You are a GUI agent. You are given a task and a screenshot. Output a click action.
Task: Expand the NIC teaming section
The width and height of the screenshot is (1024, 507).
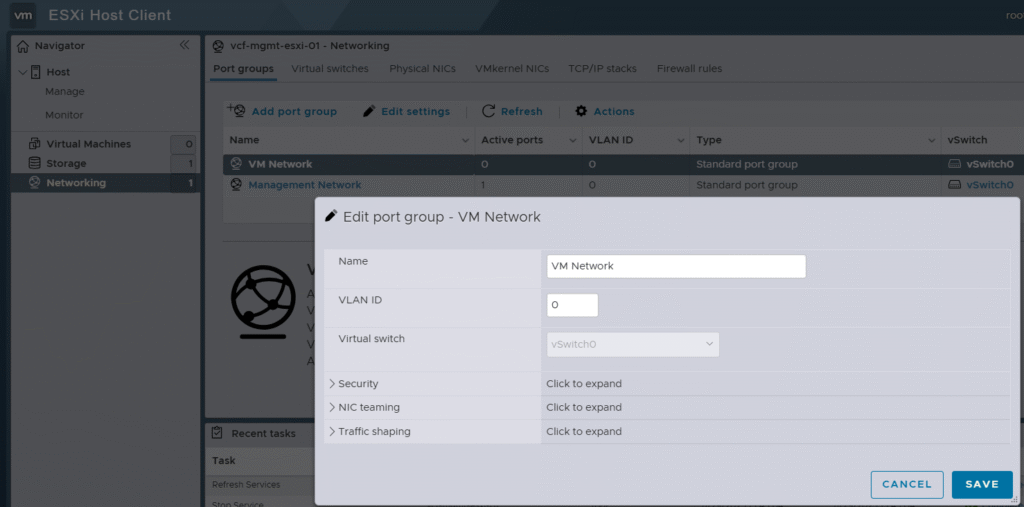[x=332, y=407]
